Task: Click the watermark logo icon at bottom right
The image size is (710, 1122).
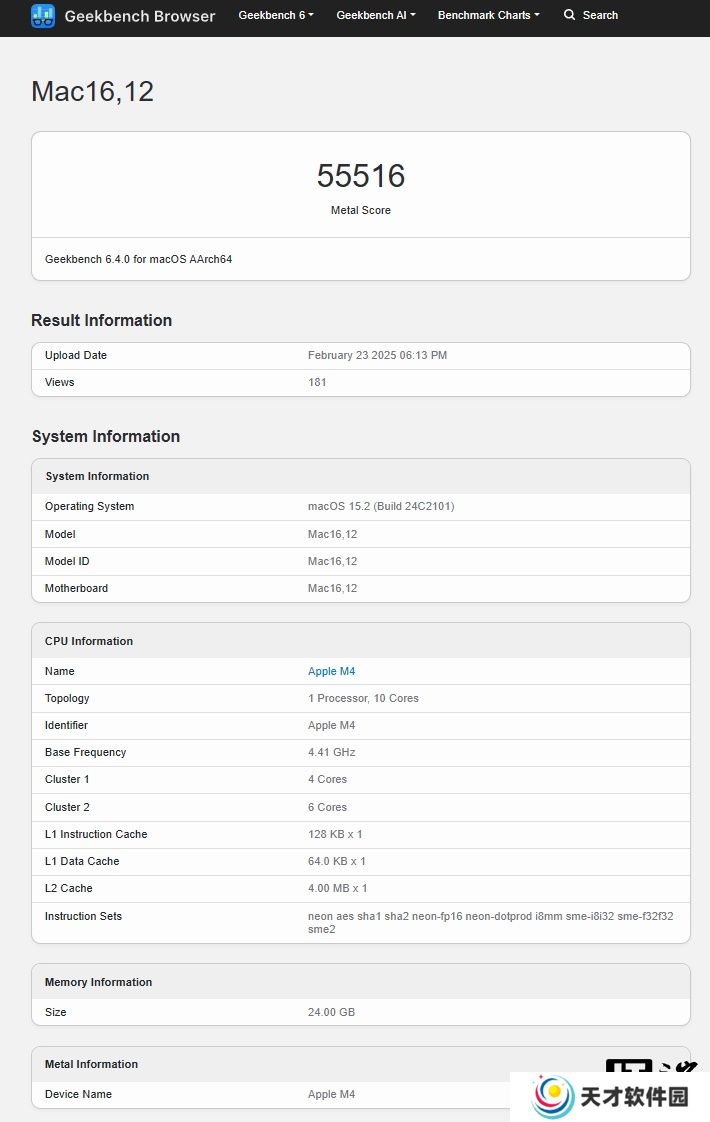Action: tap(553, 1096)
